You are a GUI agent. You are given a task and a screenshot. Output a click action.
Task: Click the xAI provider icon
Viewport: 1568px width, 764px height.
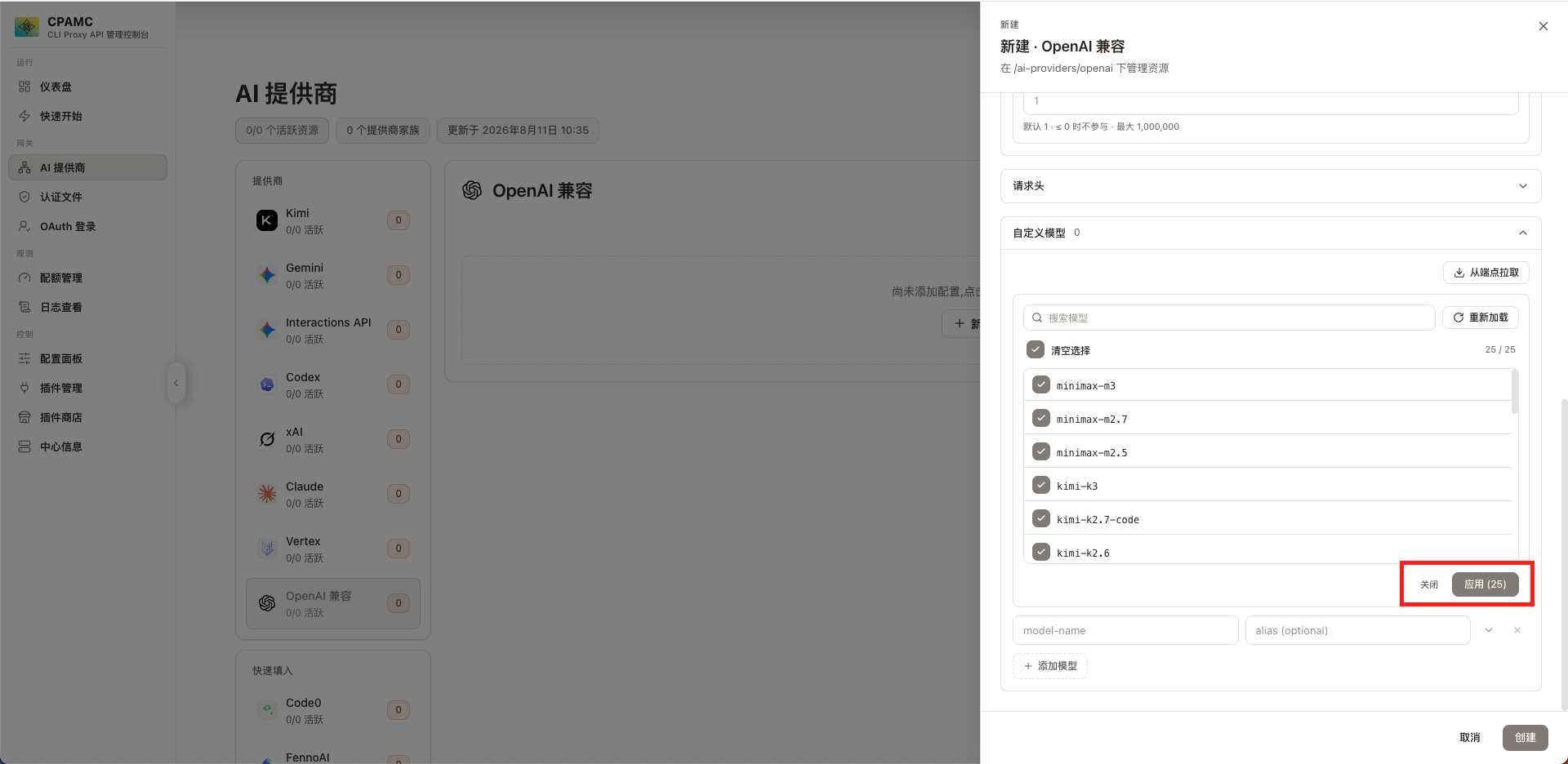pyautogui.click(x=267, y=439)
